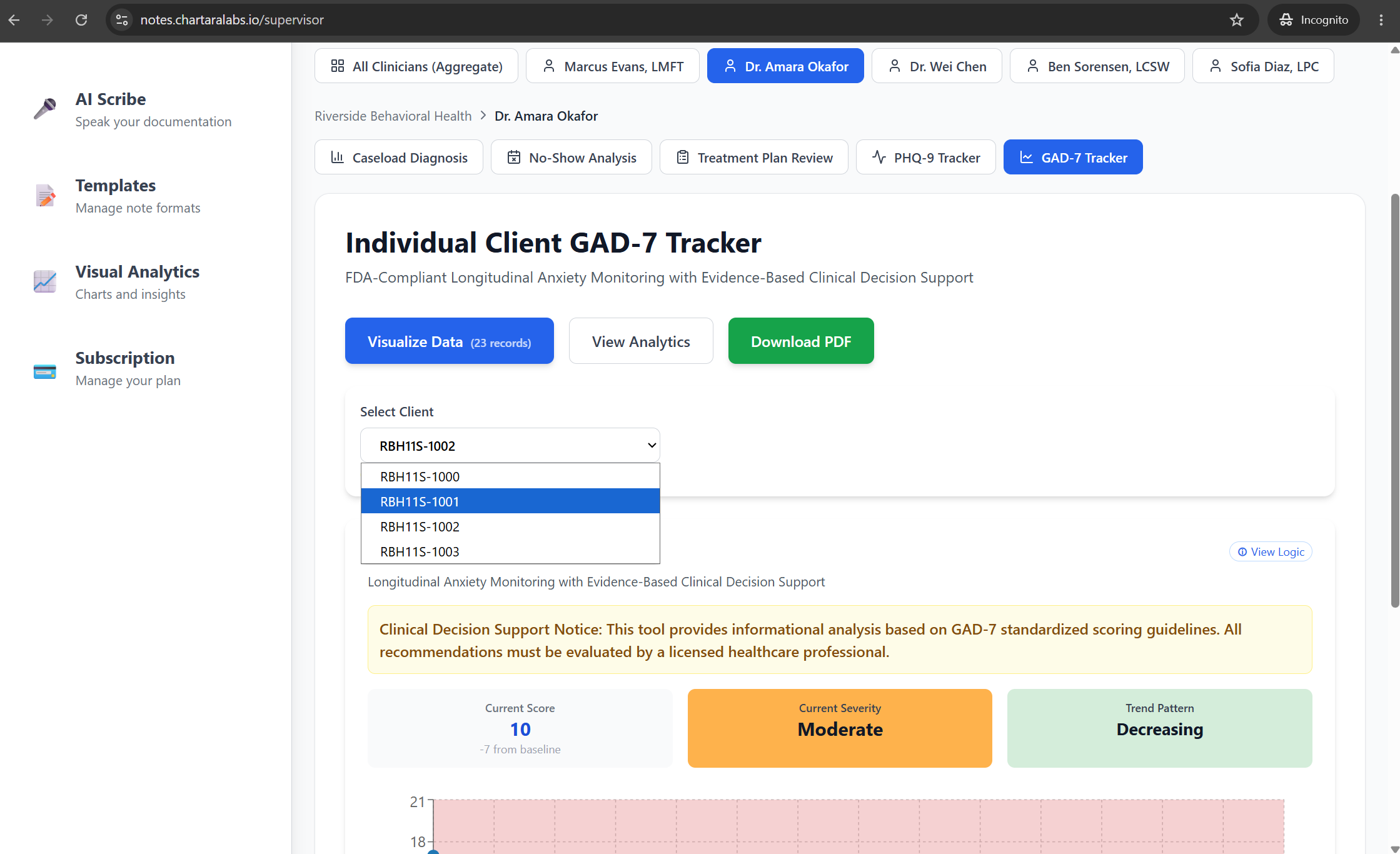Image resolution: width=1400 pixels, height=854 pixels.
Task: Choose client RBH11S-1000 from the list
Action: pyautogui.click(x=510, y=476)
